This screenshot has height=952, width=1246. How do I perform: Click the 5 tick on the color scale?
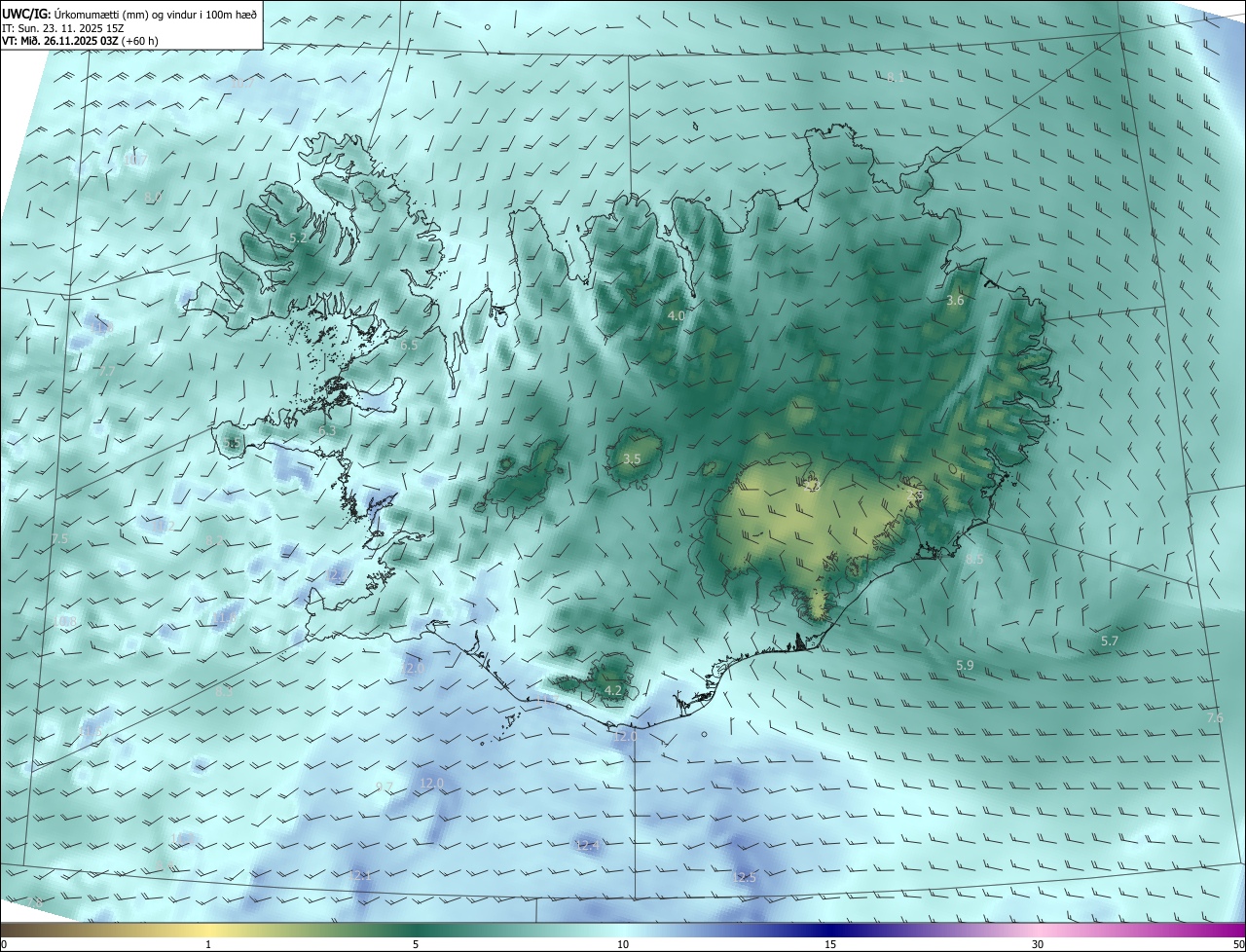tap(416, 944)
